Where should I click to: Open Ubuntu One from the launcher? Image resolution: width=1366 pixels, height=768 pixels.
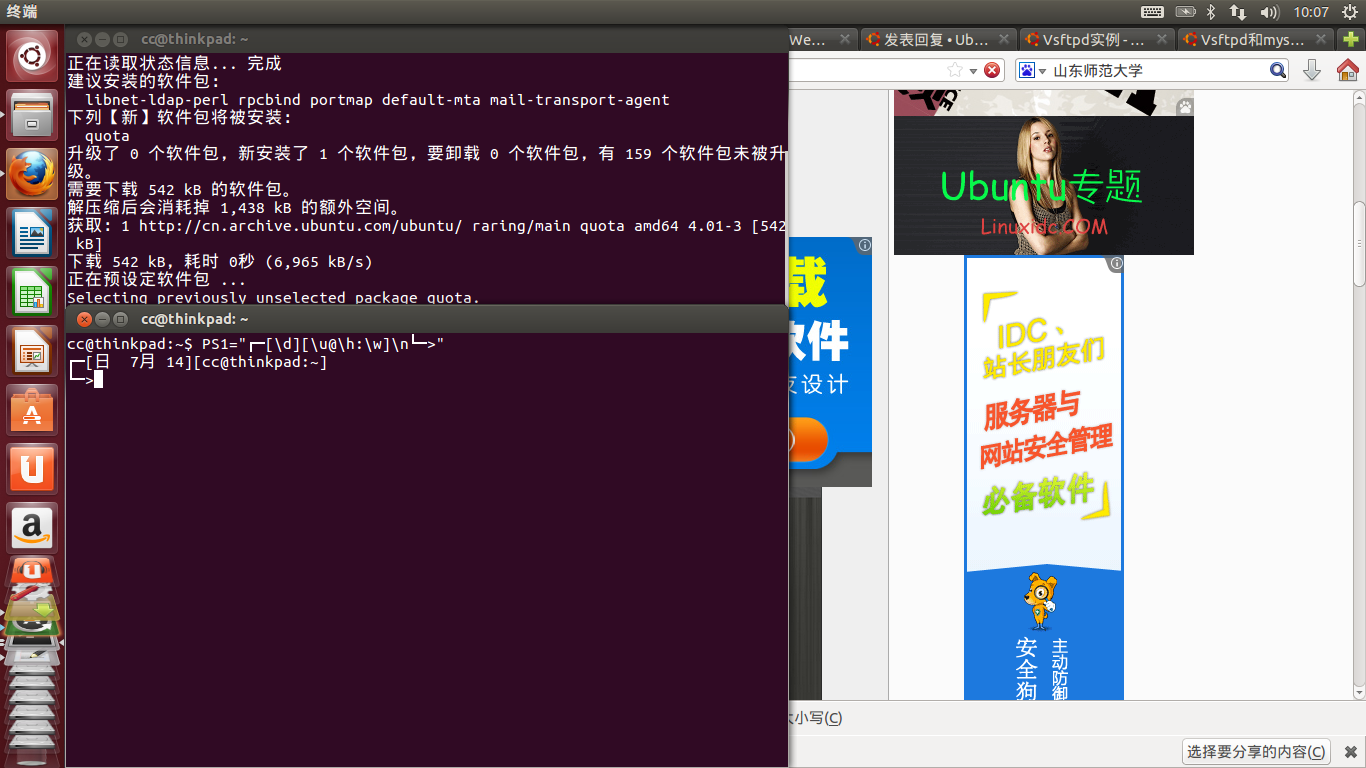[33, 469]
